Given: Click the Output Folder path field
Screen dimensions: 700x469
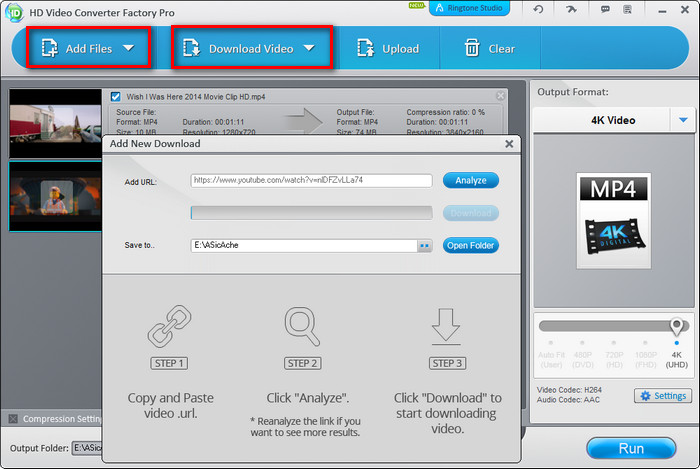Looking at the screenshot, I should (88, 448).
